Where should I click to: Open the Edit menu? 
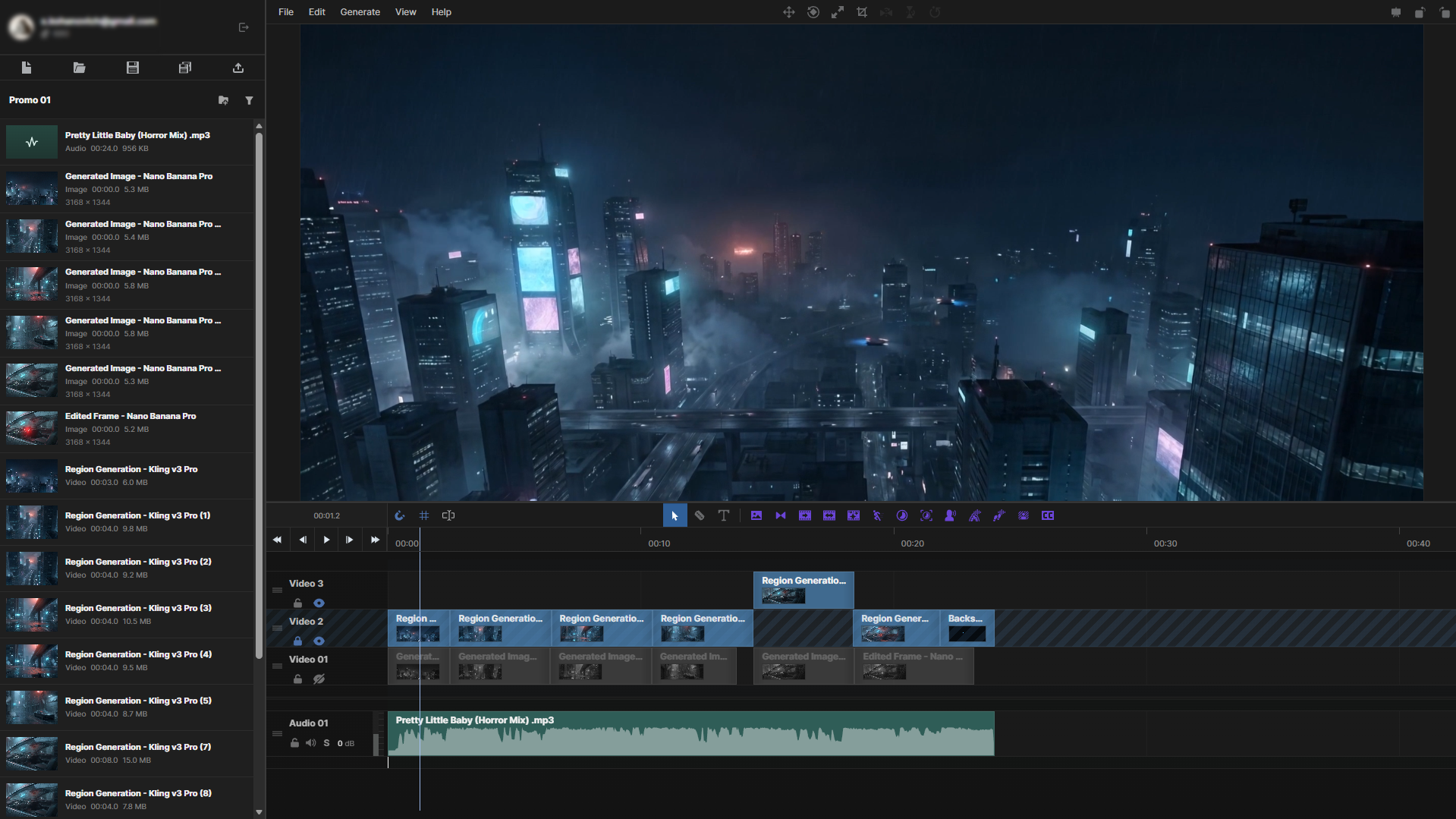point(317,12)
